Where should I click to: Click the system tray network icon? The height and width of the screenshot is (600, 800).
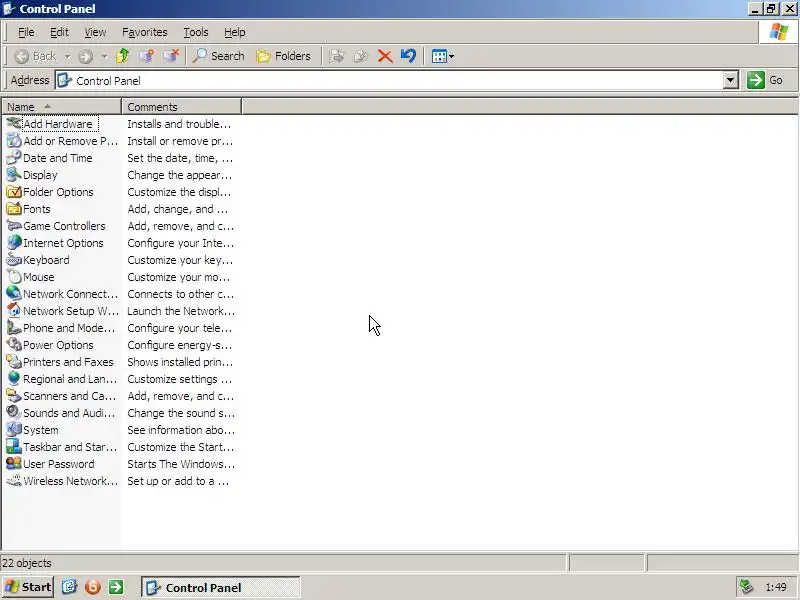746,587
